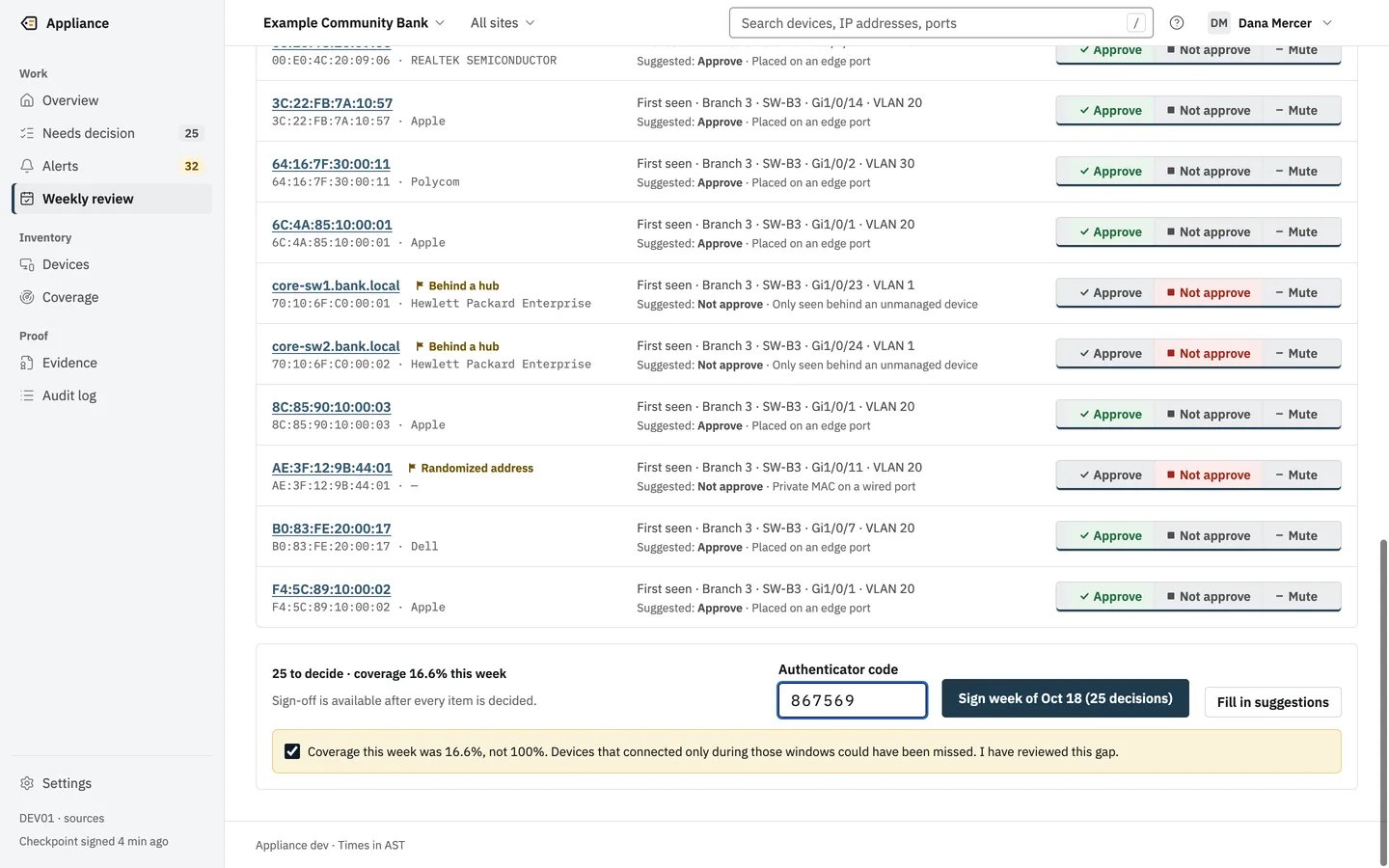The width and height of the screenshot is (1389, 868).
Task: Open the All sites dropdown
Action: click(x=503, y=23)
